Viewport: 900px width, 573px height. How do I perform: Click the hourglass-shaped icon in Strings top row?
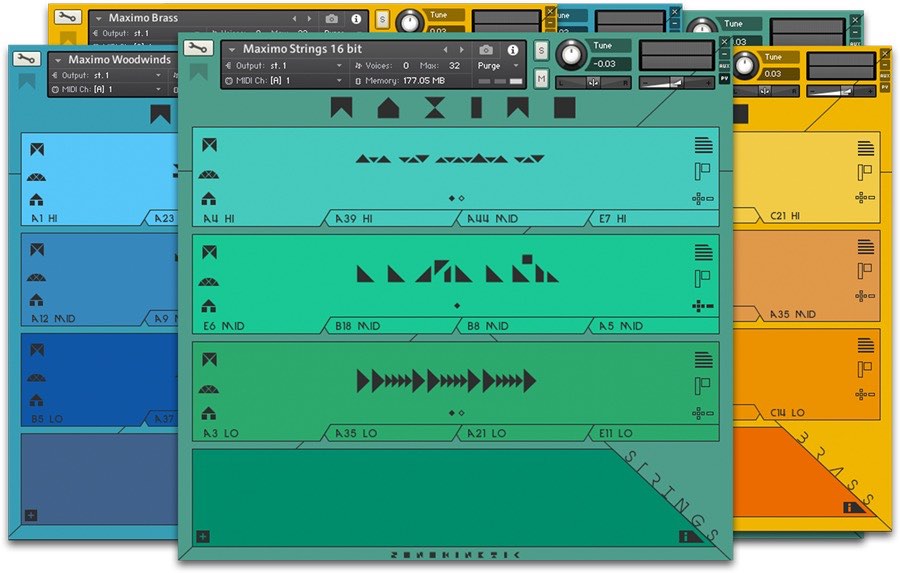click(434, 109)
